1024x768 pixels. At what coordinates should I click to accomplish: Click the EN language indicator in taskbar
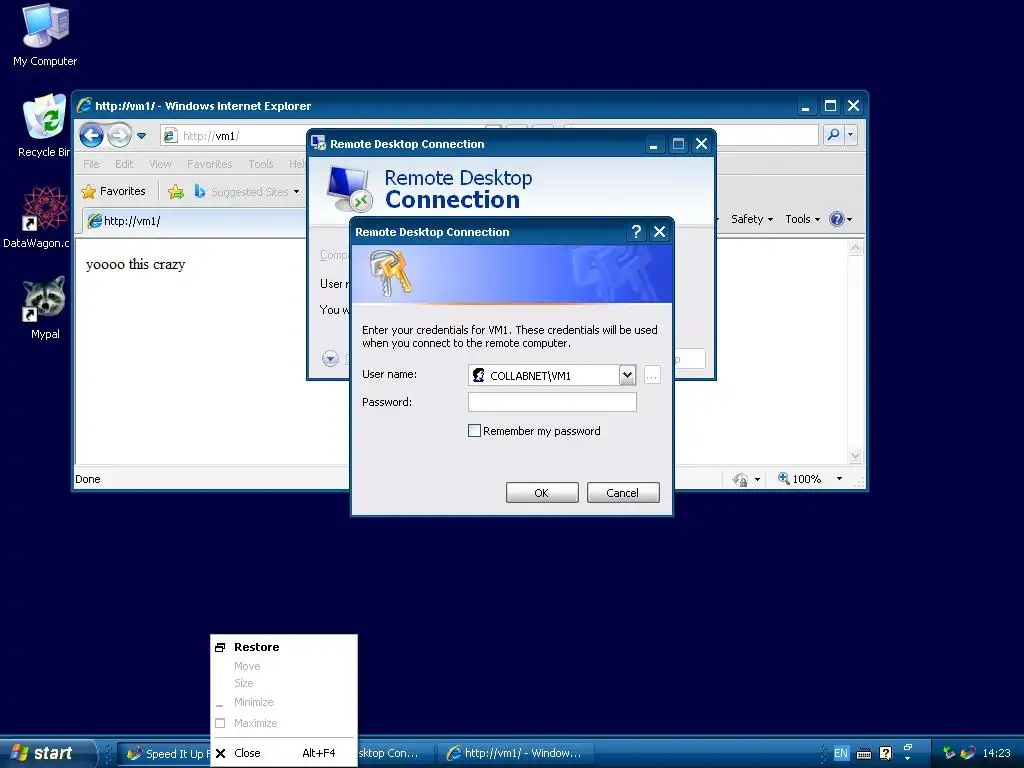point(841,753)
